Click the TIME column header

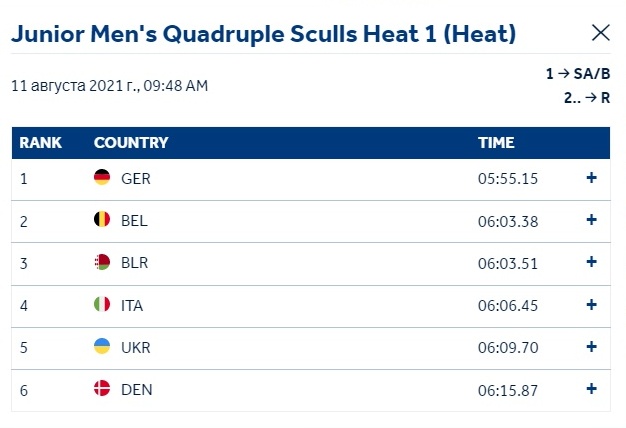click(x=496, y=143)
